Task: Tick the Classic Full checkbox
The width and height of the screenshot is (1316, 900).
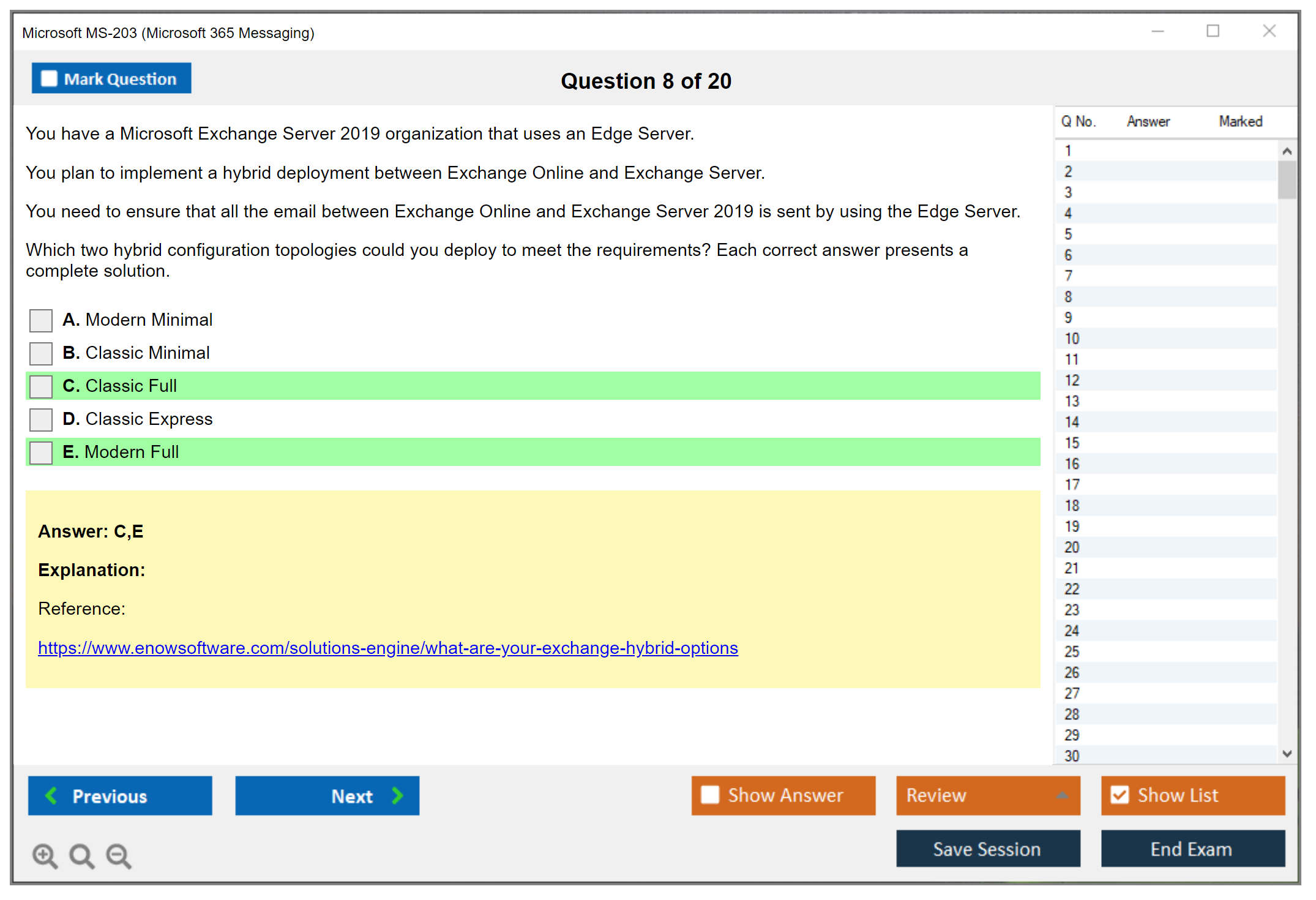Action: click(41, 386)
